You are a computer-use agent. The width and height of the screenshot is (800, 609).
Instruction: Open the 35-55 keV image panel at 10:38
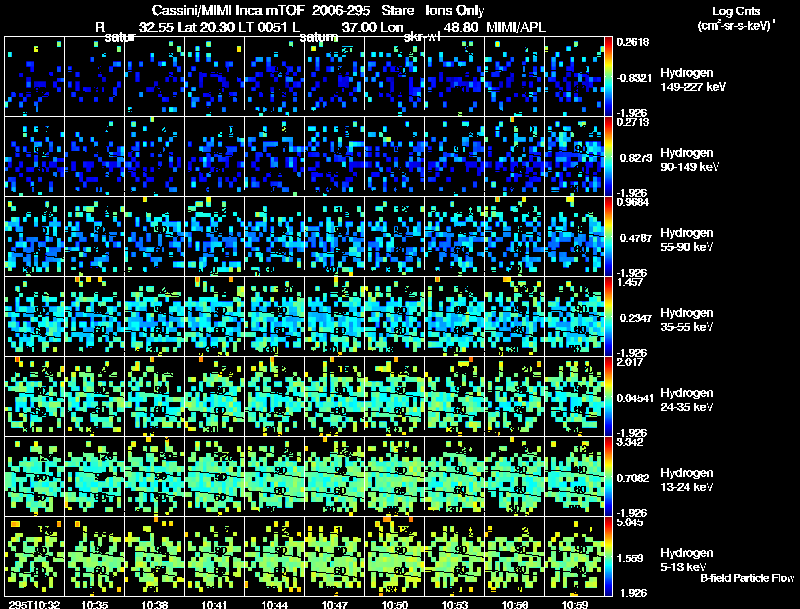[155, 316]
